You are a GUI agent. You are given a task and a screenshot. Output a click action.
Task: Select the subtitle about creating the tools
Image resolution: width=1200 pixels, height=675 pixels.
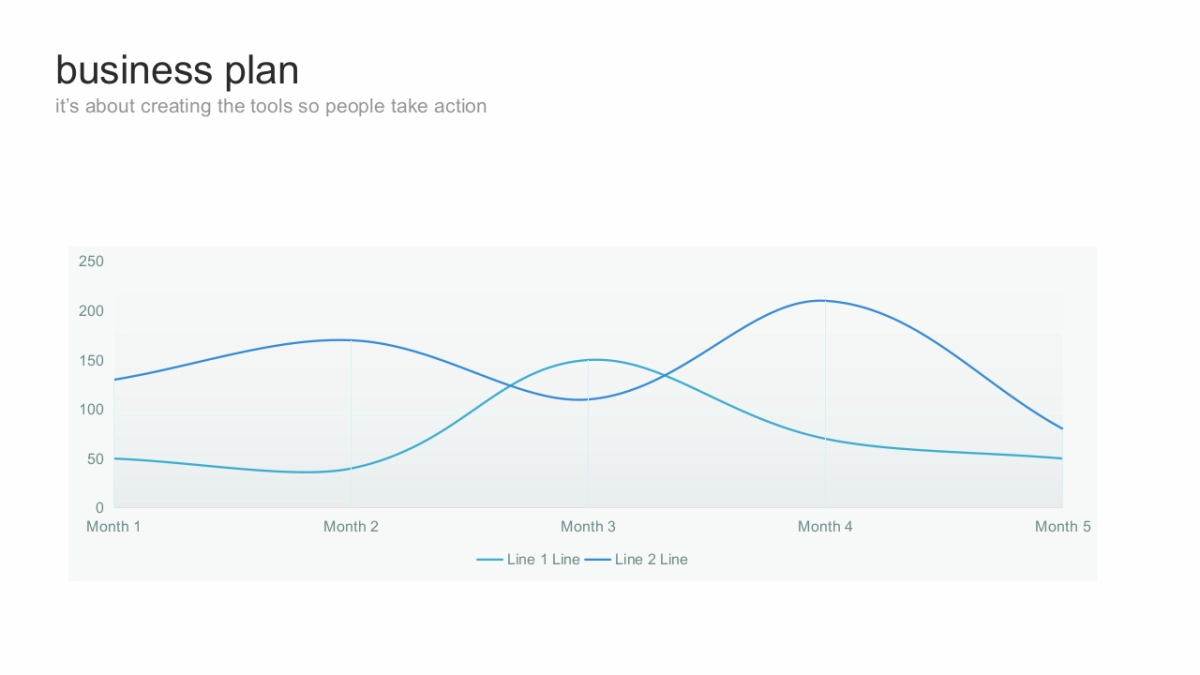271,106
